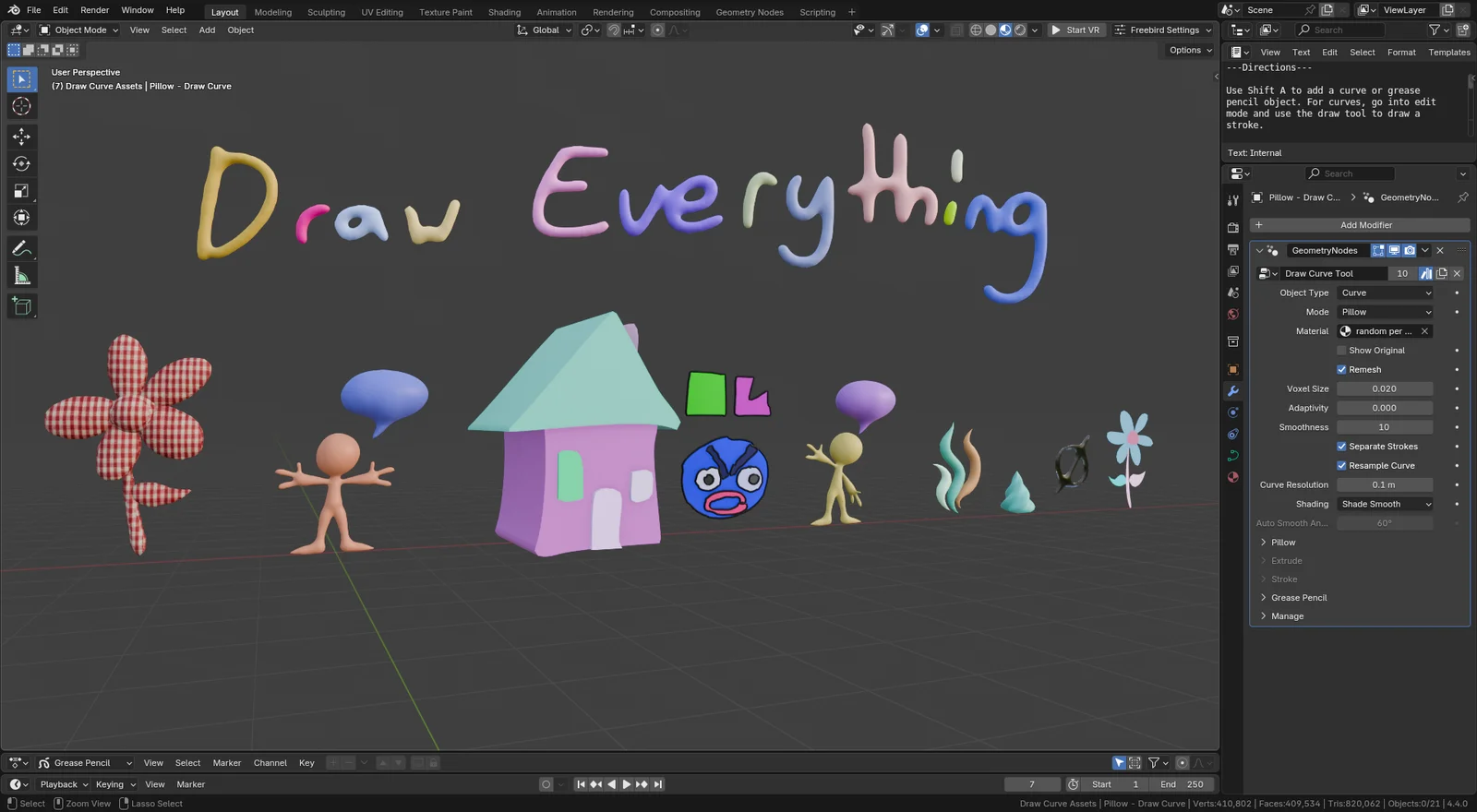The image size is (1477, 812).
Task: Select the Rotate tool
Action: (21, 164)
